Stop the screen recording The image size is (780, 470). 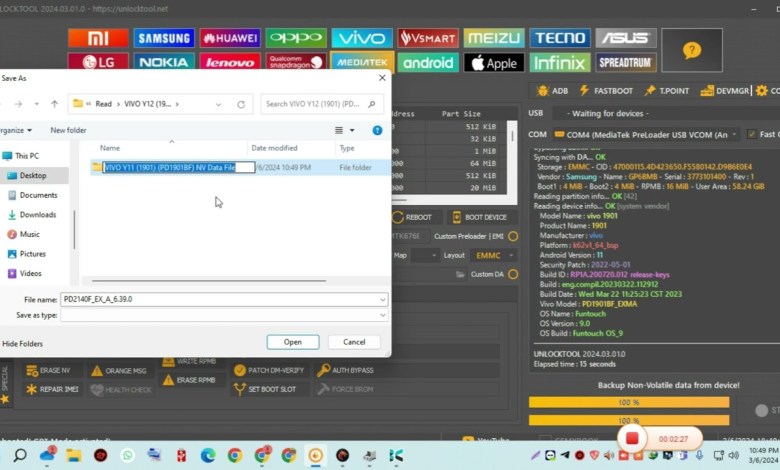click(x=632, y=438)
